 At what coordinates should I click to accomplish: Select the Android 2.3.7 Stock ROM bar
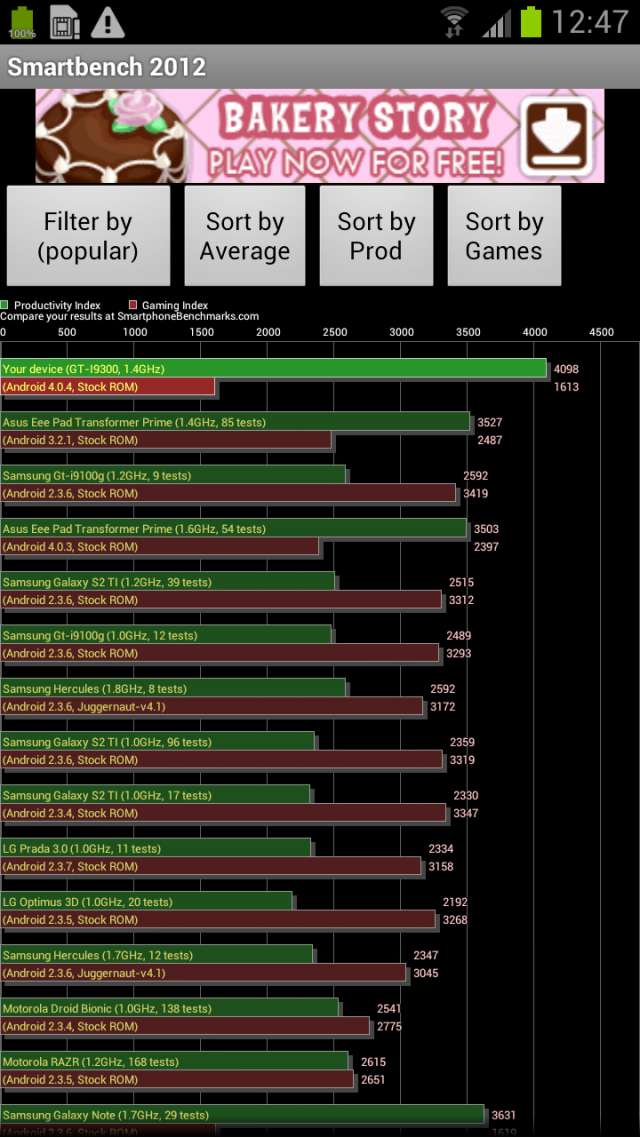[x=211, y=867]
